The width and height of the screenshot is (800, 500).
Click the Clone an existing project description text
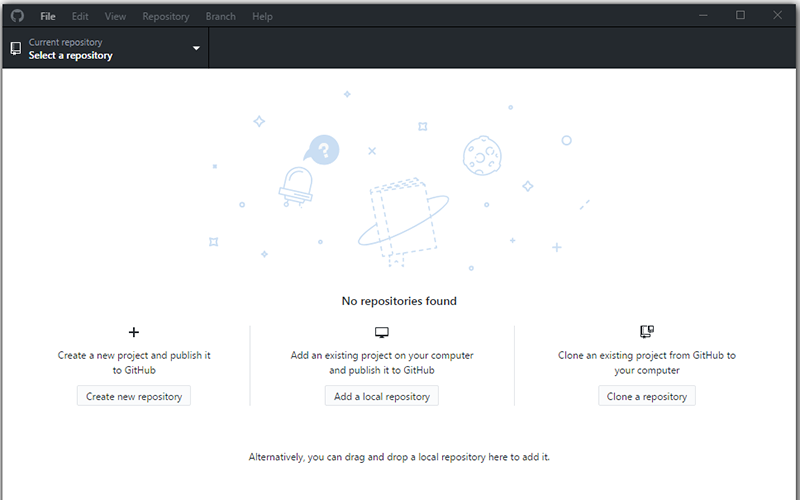(x=647, y=363)
